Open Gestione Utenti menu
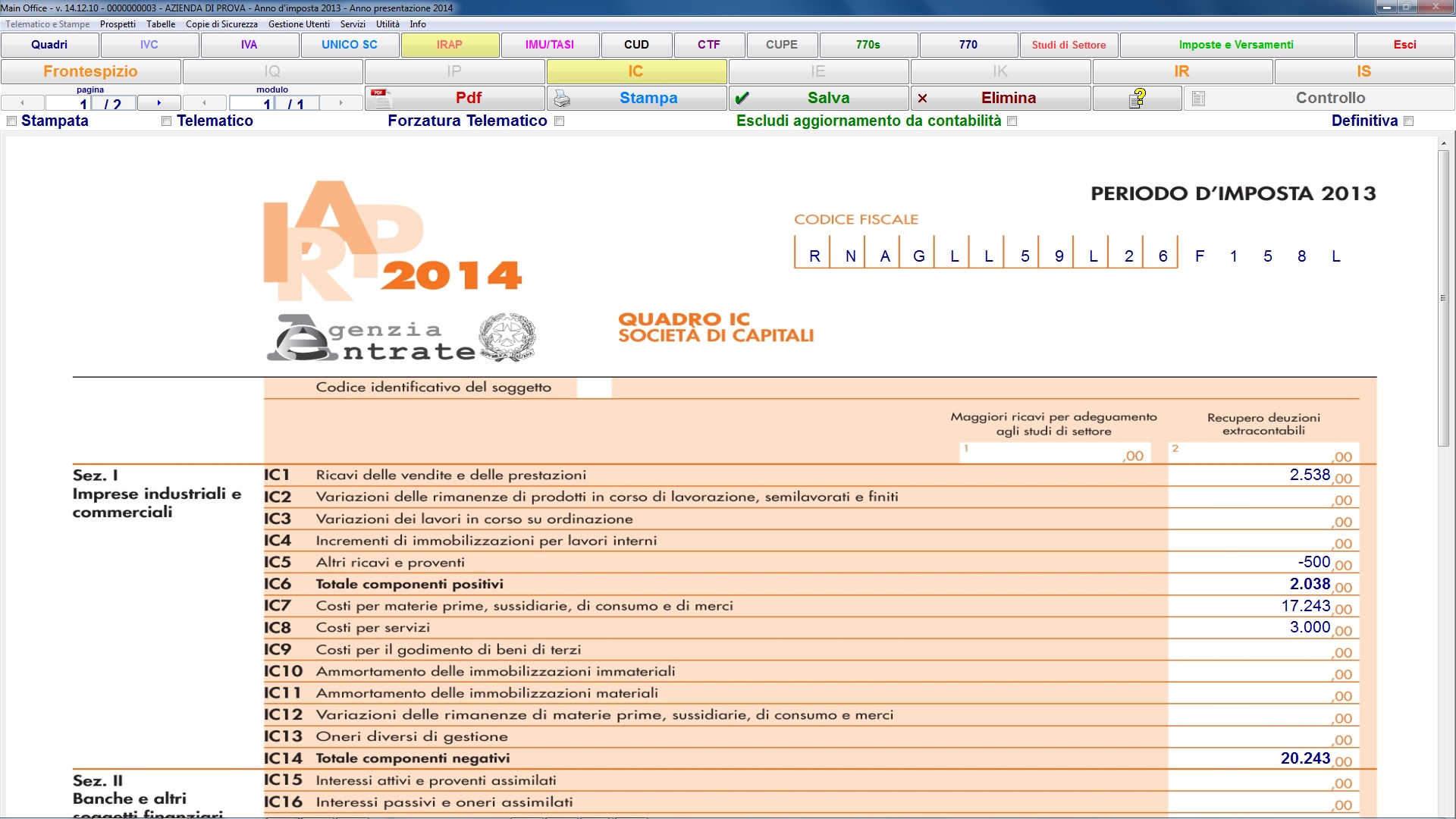 tap(299, 24)
